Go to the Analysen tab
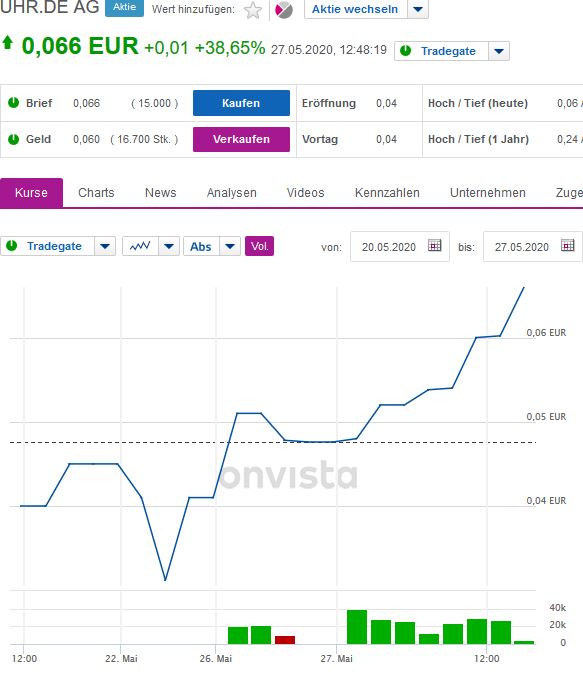This screenshot has width=583, height=676. tap(232, 193)
